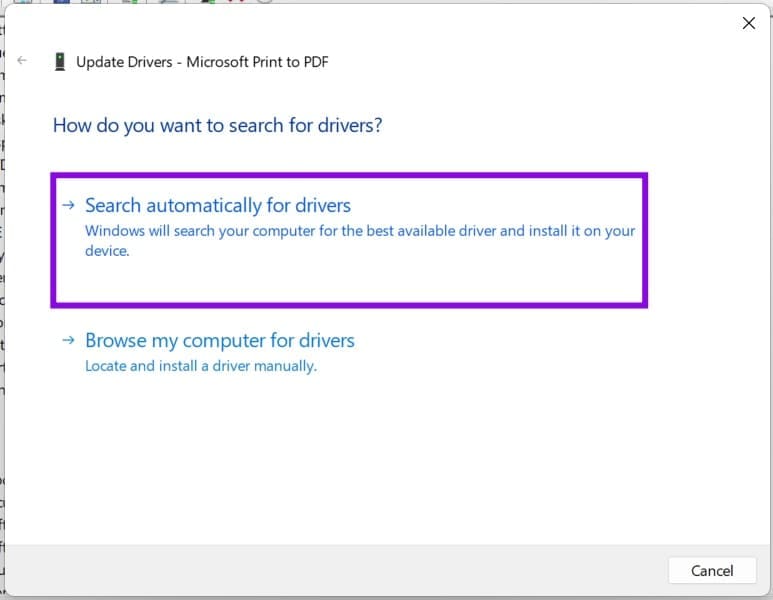Click the 'Update Drivers - Microsoft Print to PDF' title
The height and width of the screenshot is (600, 773).
click(x=202, y=62)
